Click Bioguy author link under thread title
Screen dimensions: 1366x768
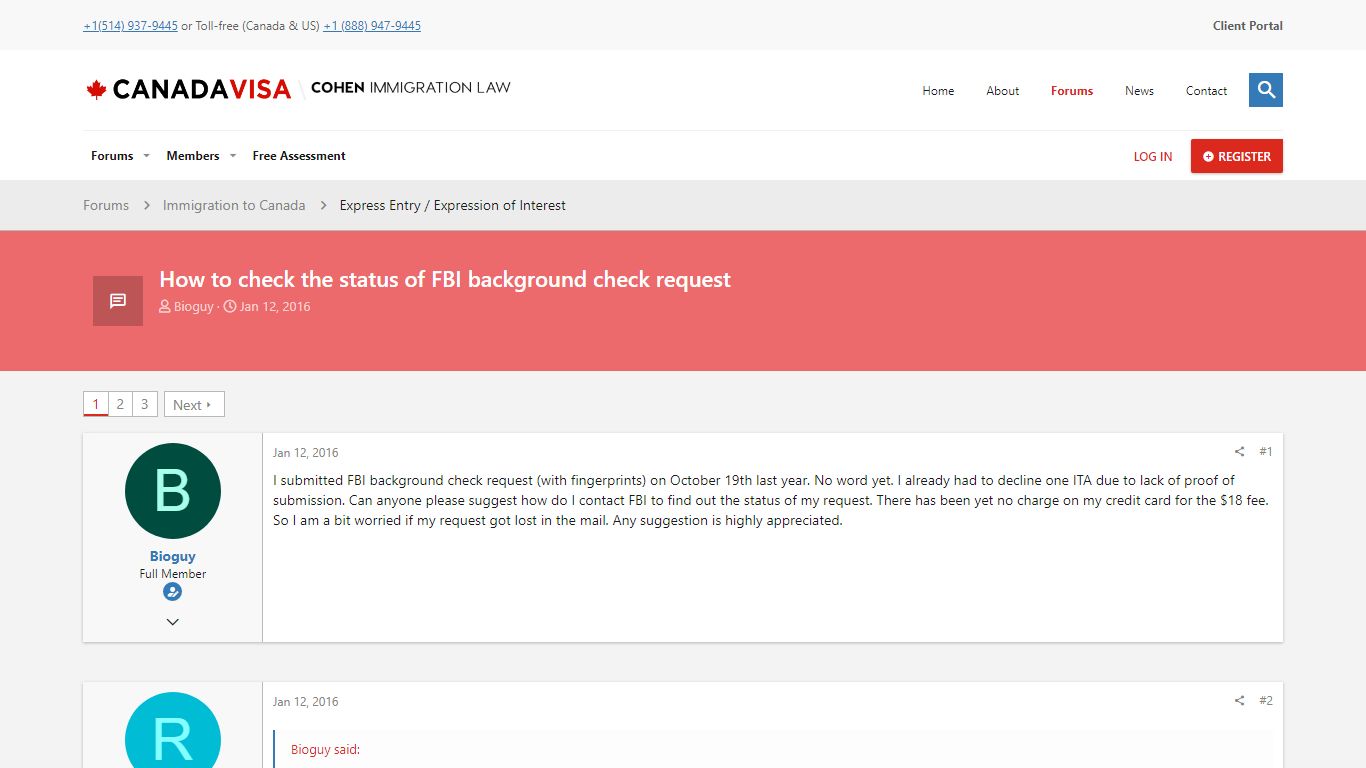click(x=194, y=307)
